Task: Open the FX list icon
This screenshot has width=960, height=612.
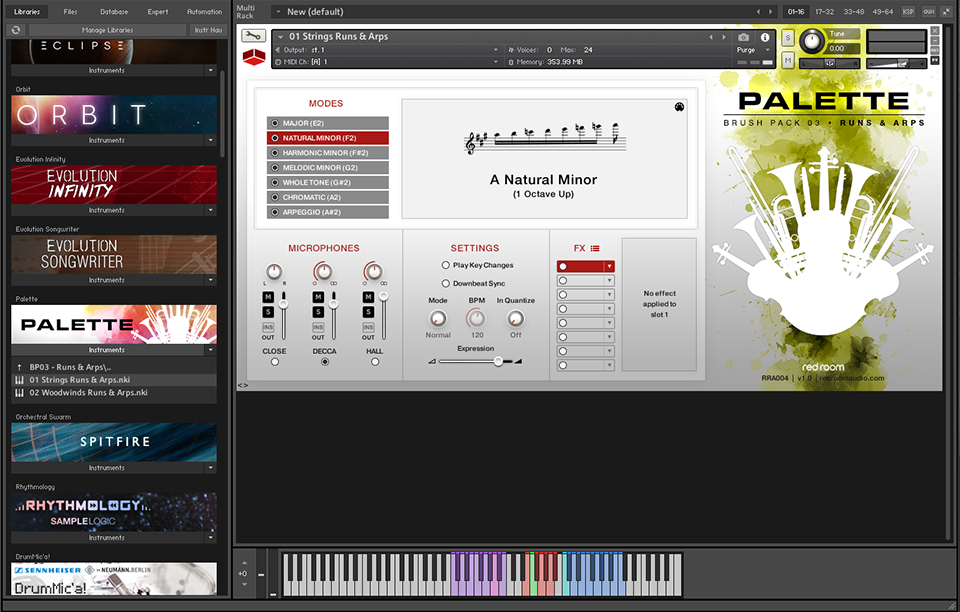Action: [x=595, y=248]
